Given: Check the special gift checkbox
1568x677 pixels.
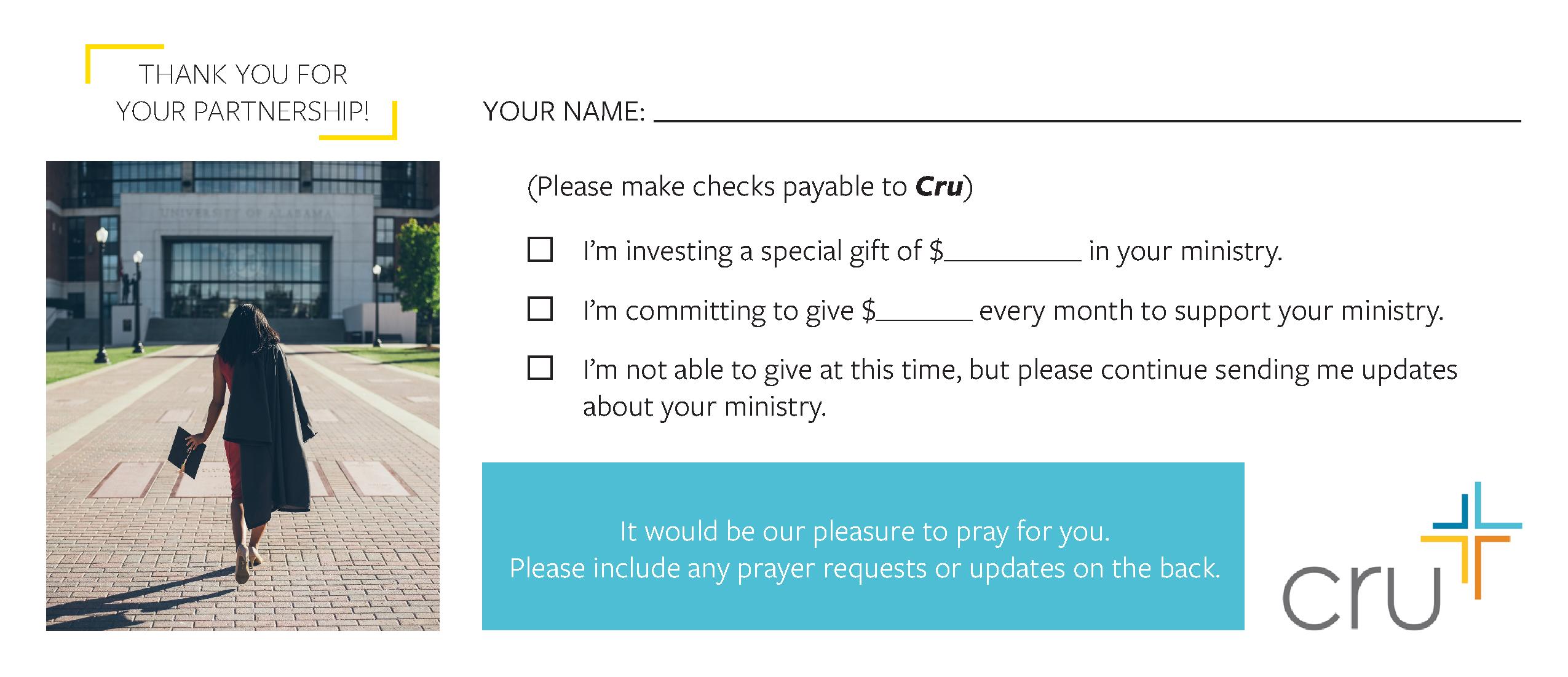Looking at the screenshot, I should point(540,250).
